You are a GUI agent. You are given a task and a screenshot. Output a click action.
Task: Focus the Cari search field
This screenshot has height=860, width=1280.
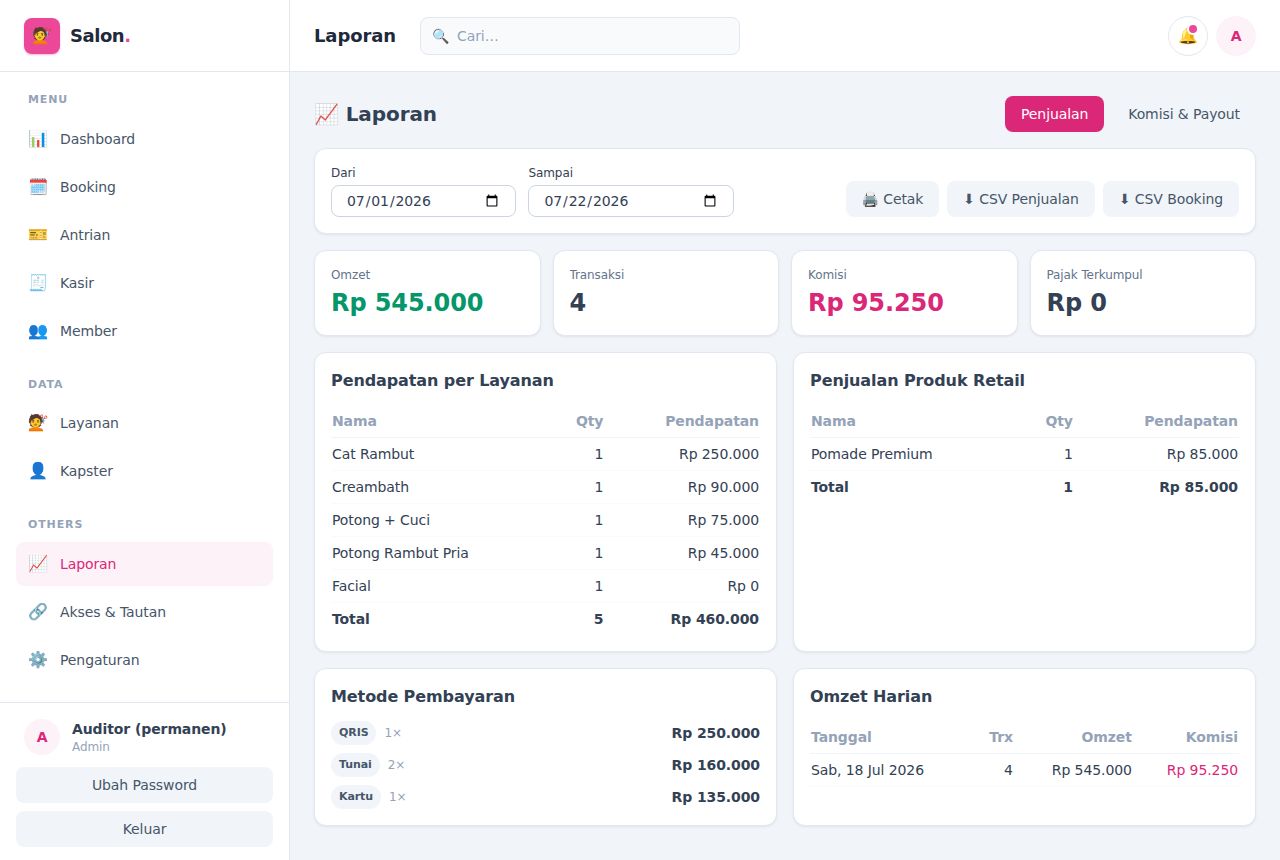(580, 36)
